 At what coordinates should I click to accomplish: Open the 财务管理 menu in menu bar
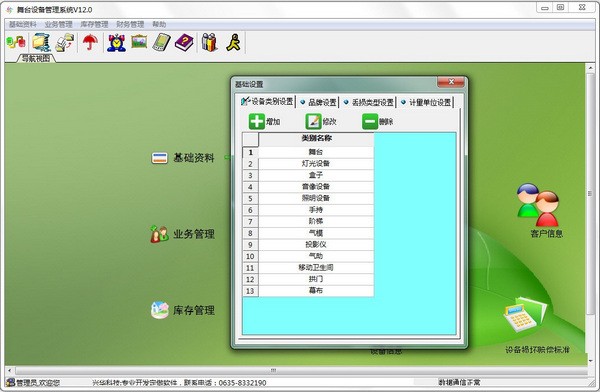click(x=130, y=24)
